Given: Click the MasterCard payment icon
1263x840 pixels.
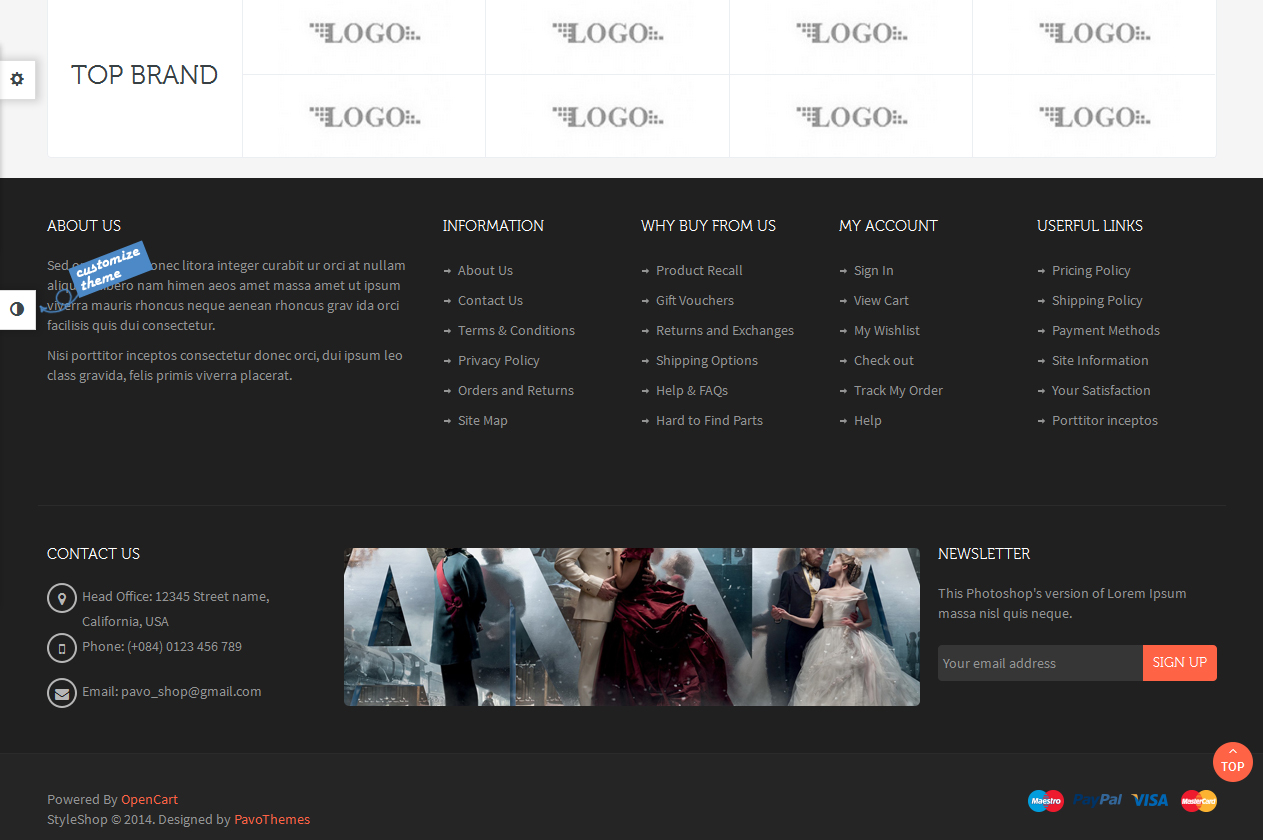Looking at the screenshot, I should pyautogui.click(x=1198, y=800).
